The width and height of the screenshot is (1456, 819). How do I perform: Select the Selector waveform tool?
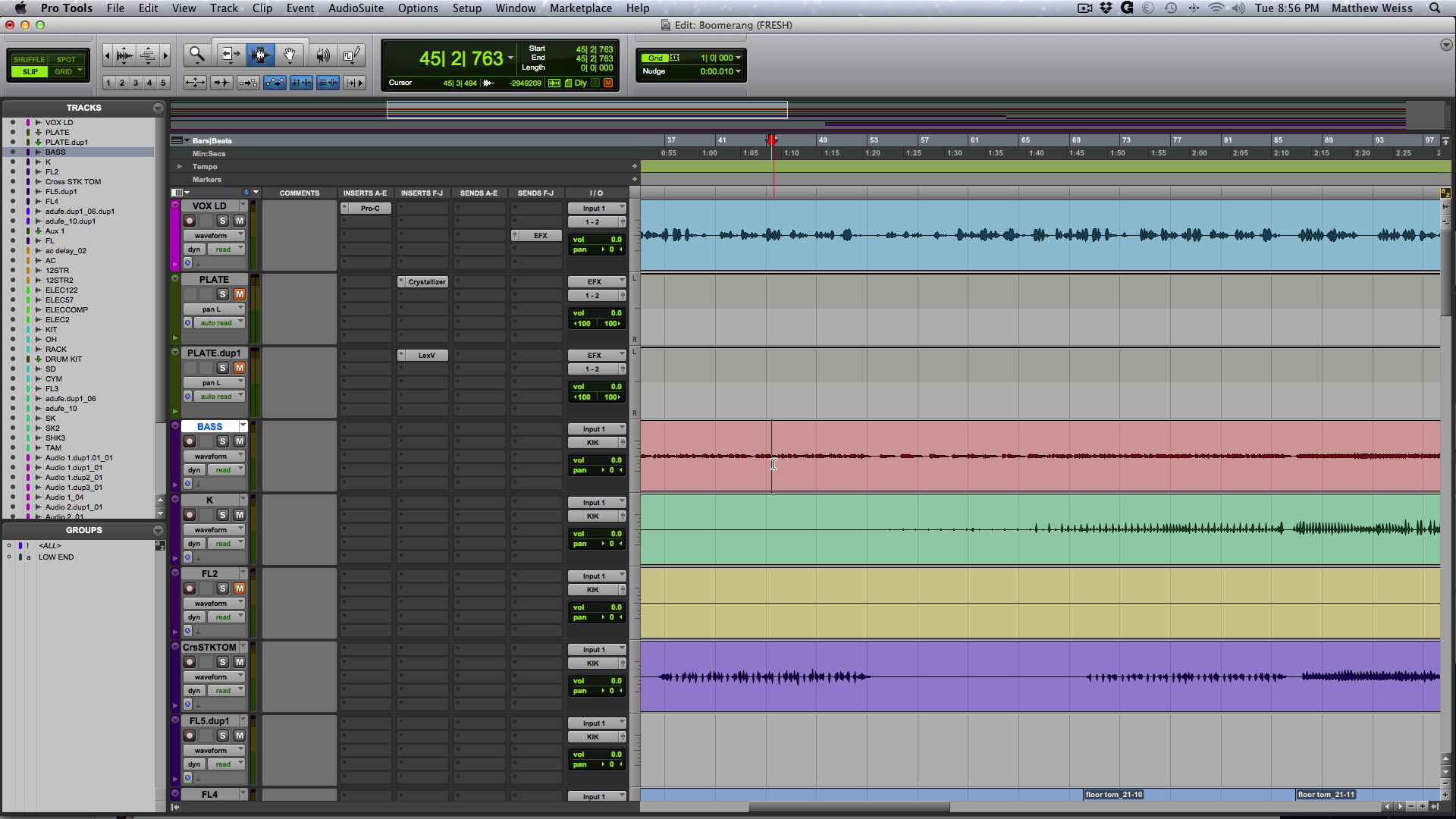[260, 55]
